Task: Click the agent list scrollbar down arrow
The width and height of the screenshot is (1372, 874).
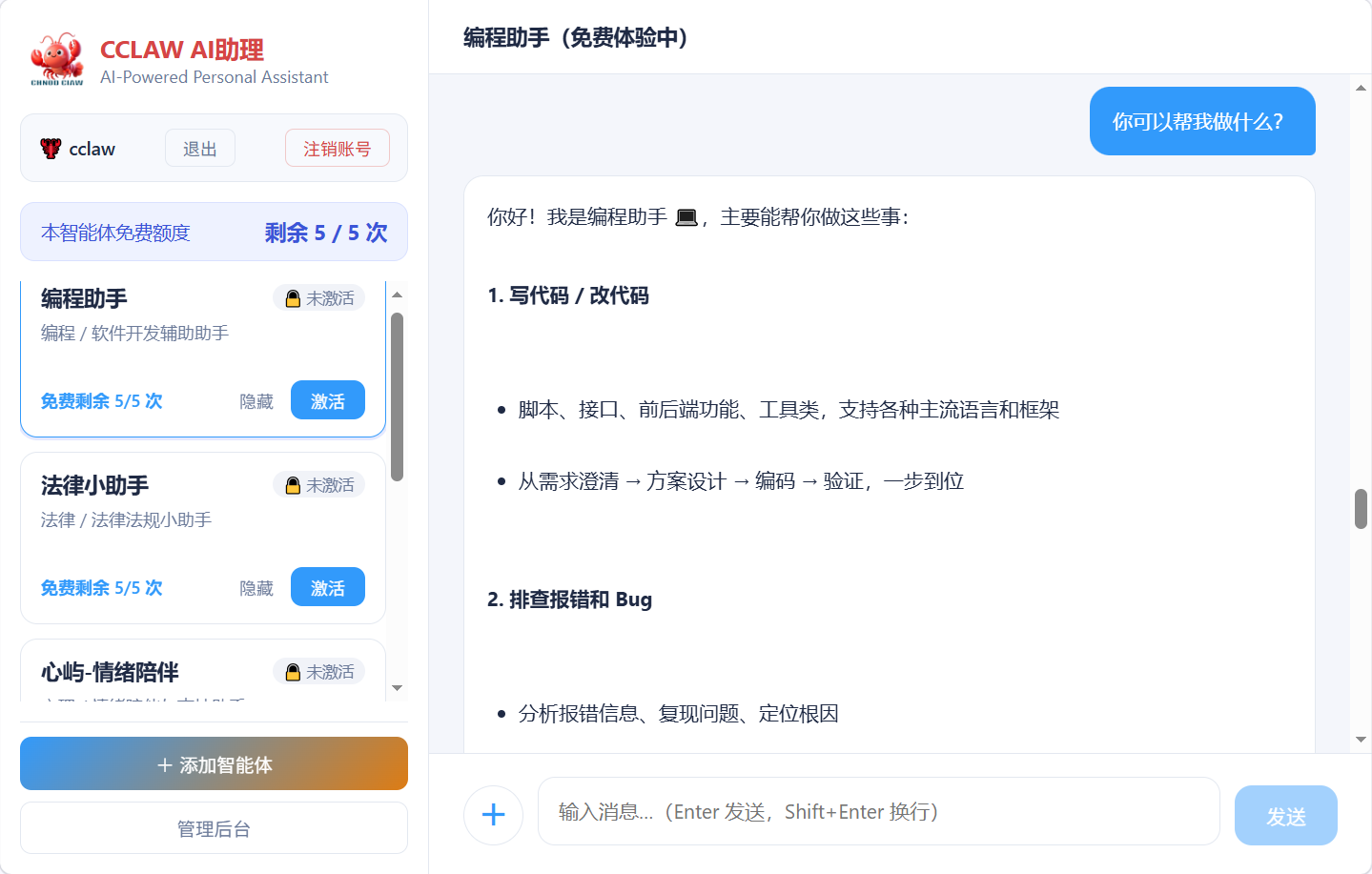Action: (x=398, y=688)
